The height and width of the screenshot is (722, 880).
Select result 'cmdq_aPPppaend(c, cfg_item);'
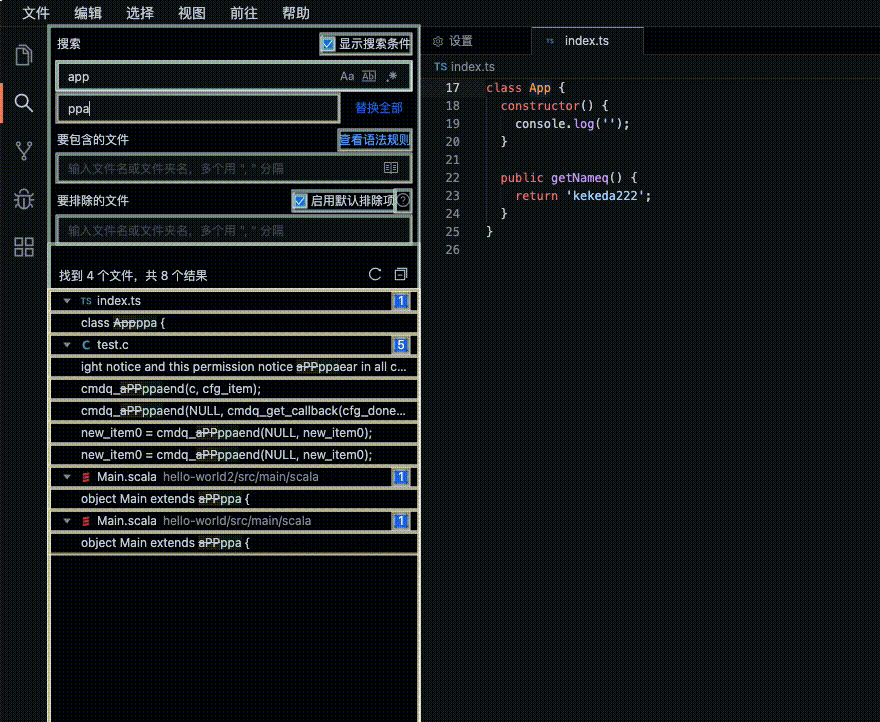tap(234, 389)
